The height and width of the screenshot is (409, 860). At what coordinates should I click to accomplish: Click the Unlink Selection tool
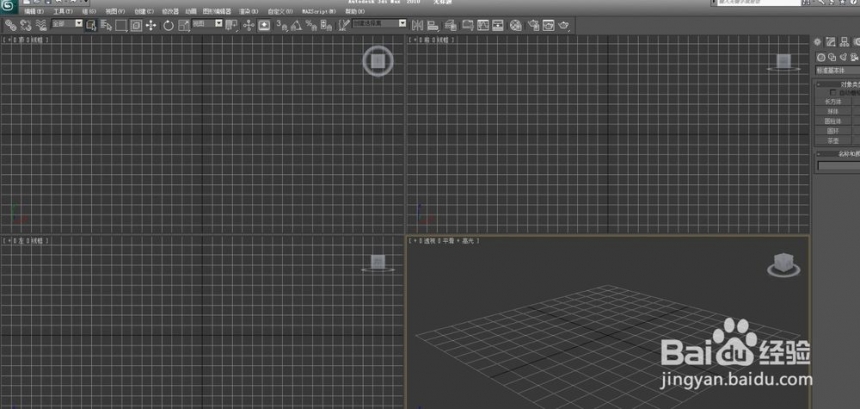coord(25,25)
